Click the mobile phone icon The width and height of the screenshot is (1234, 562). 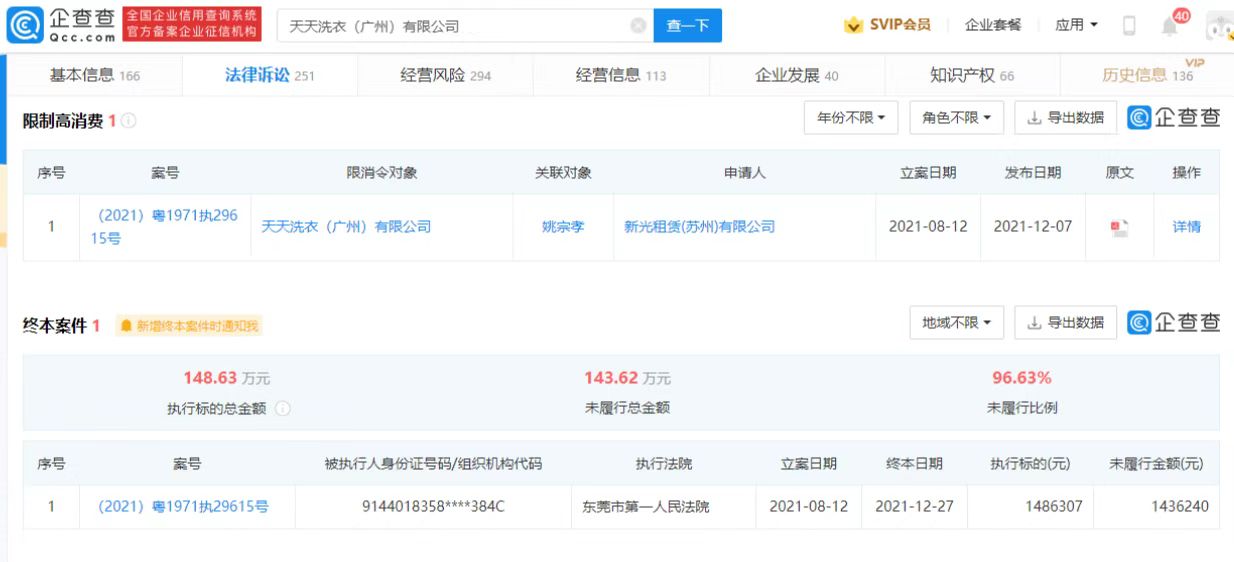click(1129, 26)
